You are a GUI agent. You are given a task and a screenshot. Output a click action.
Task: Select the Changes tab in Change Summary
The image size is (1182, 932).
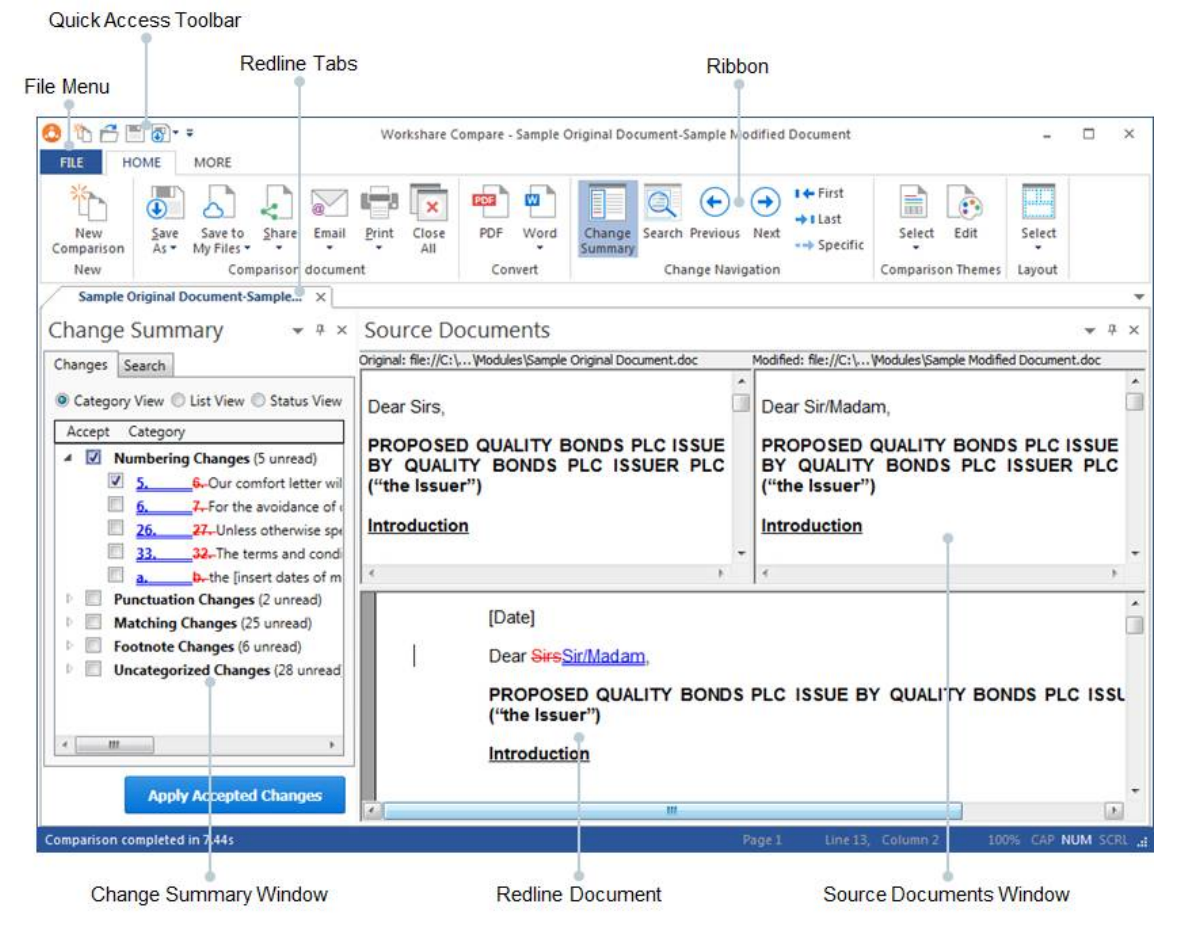click(x=81, y=365)
